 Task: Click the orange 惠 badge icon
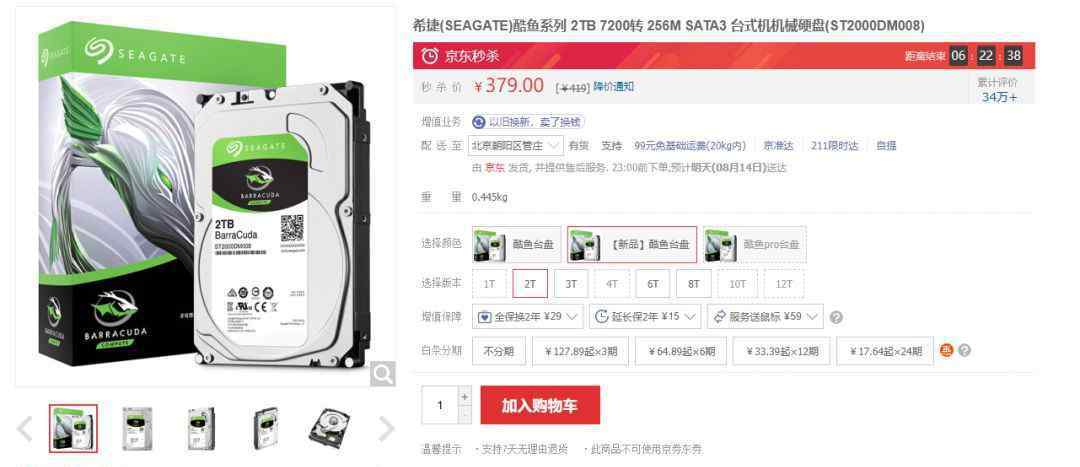click(947, 351)
